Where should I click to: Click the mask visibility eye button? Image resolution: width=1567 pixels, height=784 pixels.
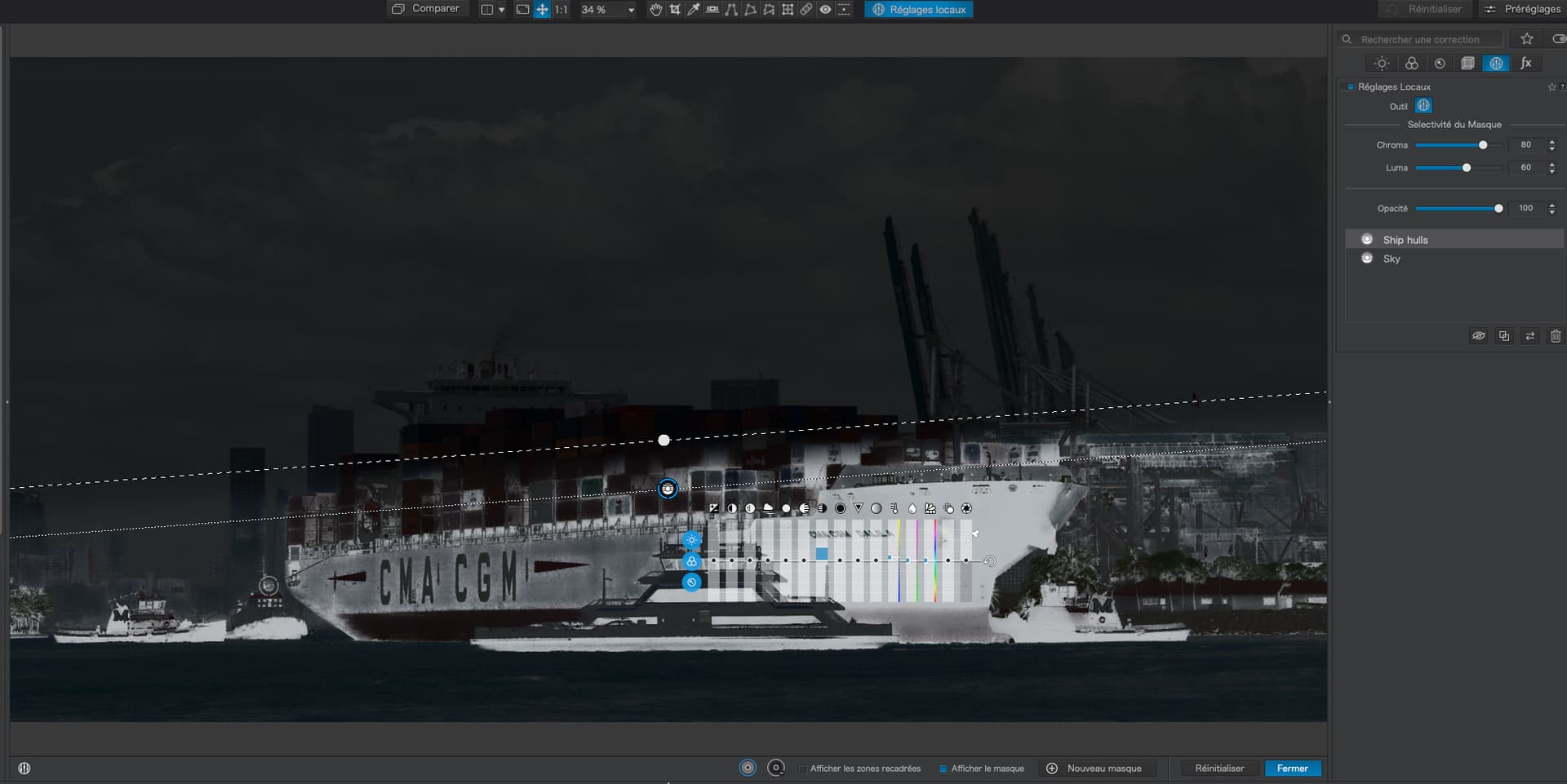point(1478,336)
